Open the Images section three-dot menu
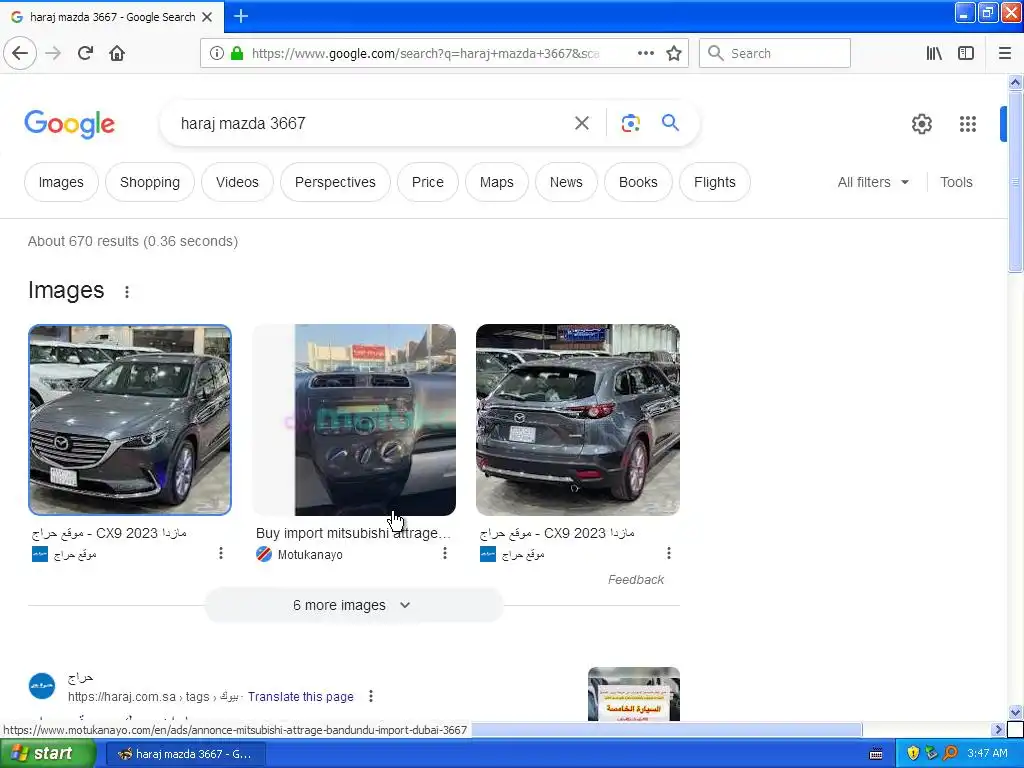 pos(127,292)
